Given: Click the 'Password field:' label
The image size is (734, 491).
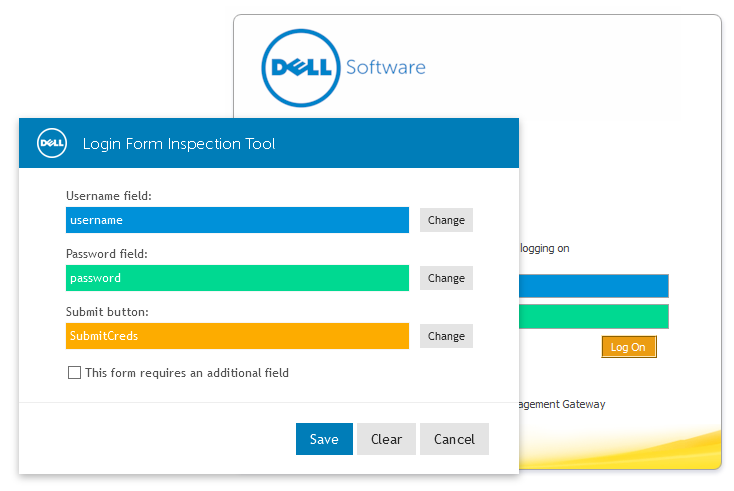Looking at the screenshot, I should coord(107,254).
